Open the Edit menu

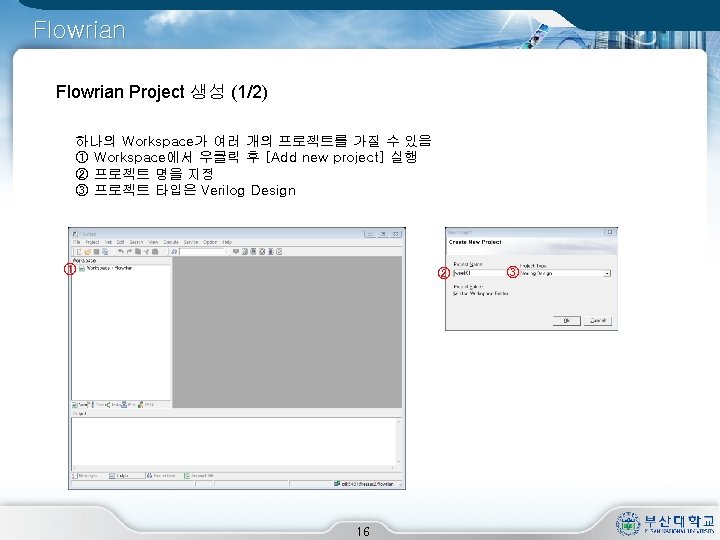pos(120,242)
